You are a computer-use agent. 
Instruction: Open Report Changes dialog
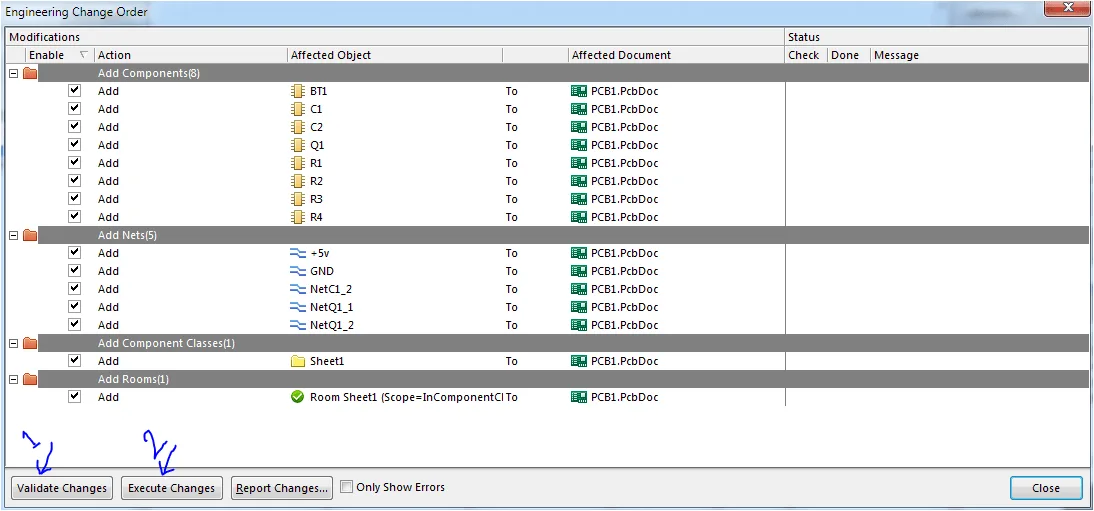pos(282,488)
